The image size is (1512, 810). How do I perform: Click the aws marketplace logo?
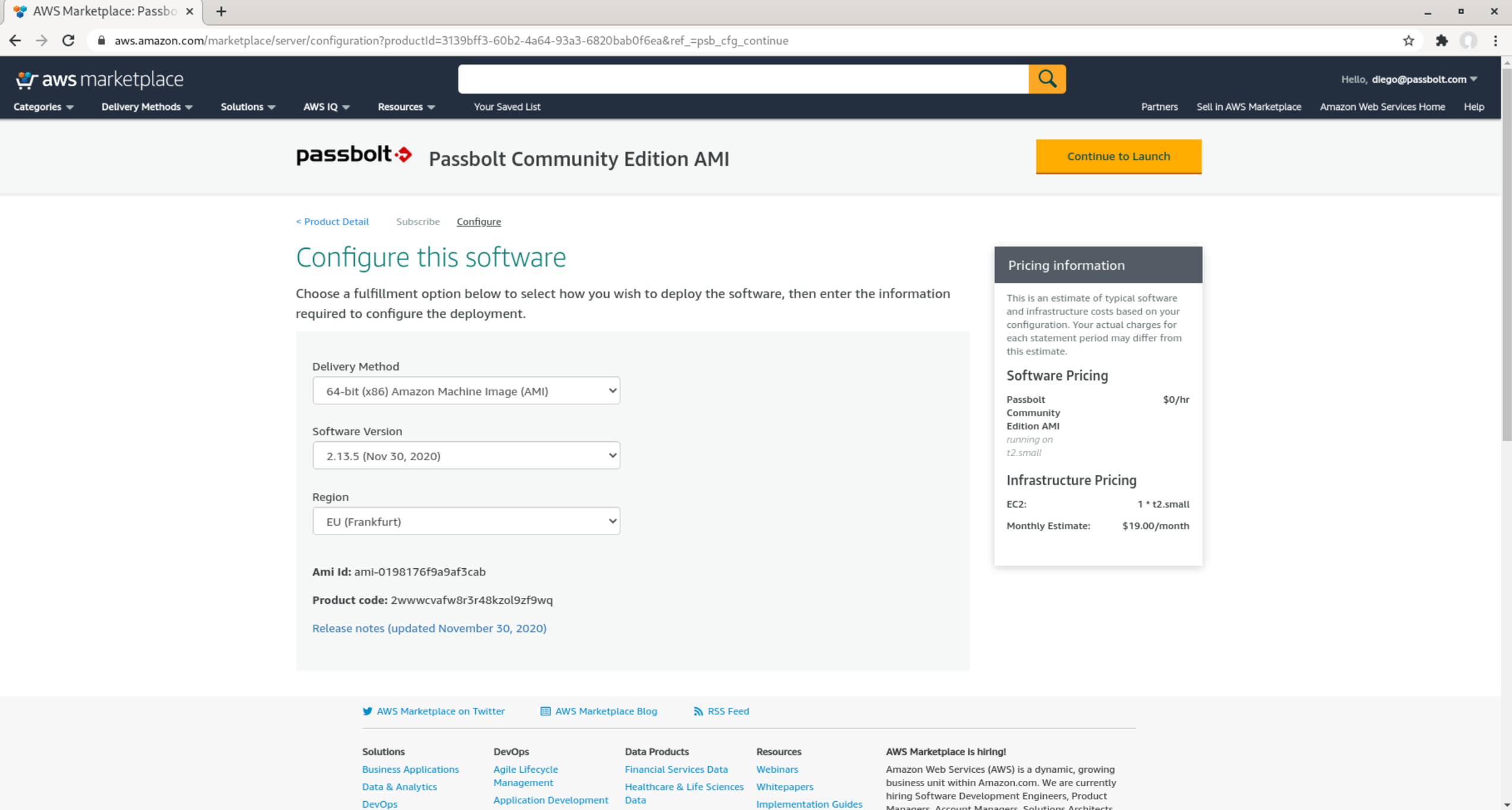pos(99,79)
